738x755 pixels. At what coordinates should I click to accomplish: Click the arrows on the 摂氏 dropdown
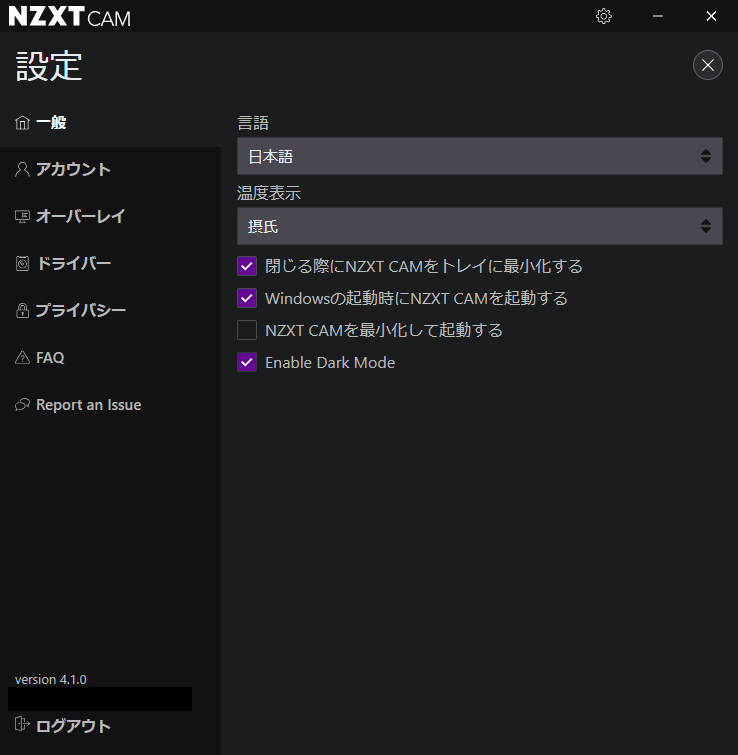pos(706,226)
